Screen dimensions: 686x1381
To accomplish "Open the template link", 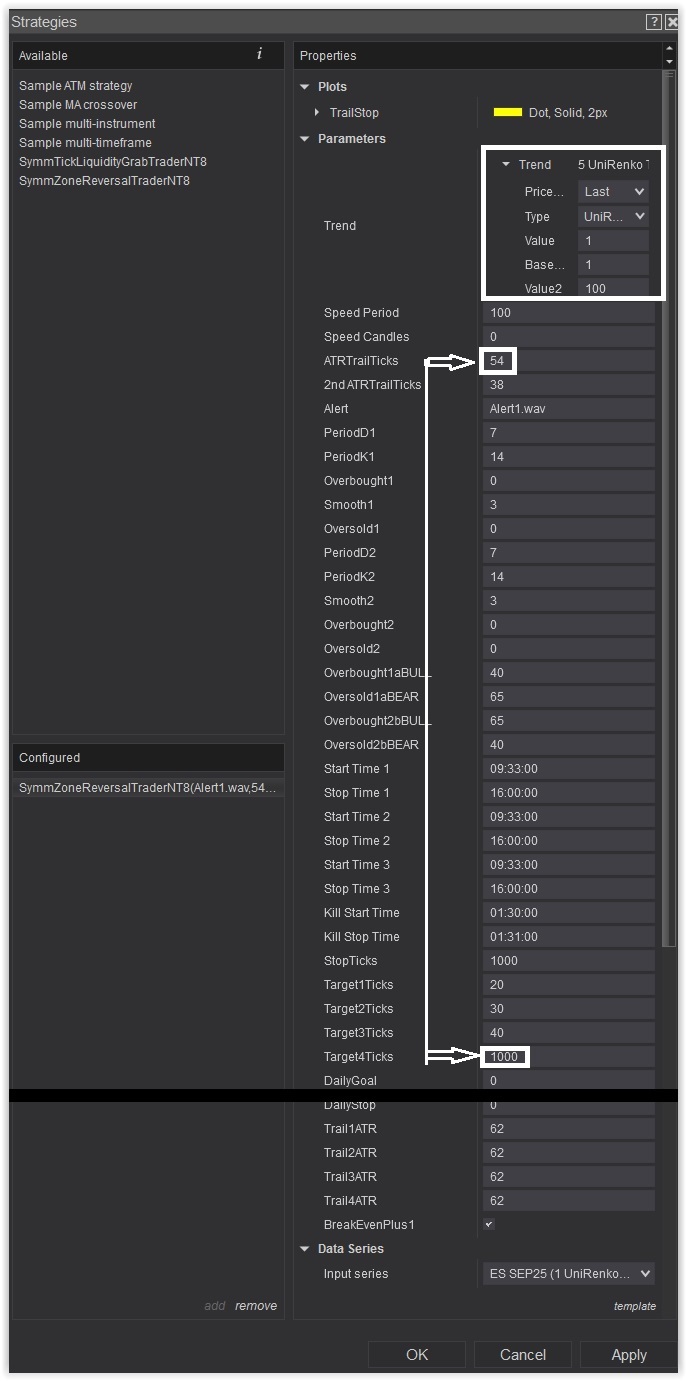I will [634, 1305].
